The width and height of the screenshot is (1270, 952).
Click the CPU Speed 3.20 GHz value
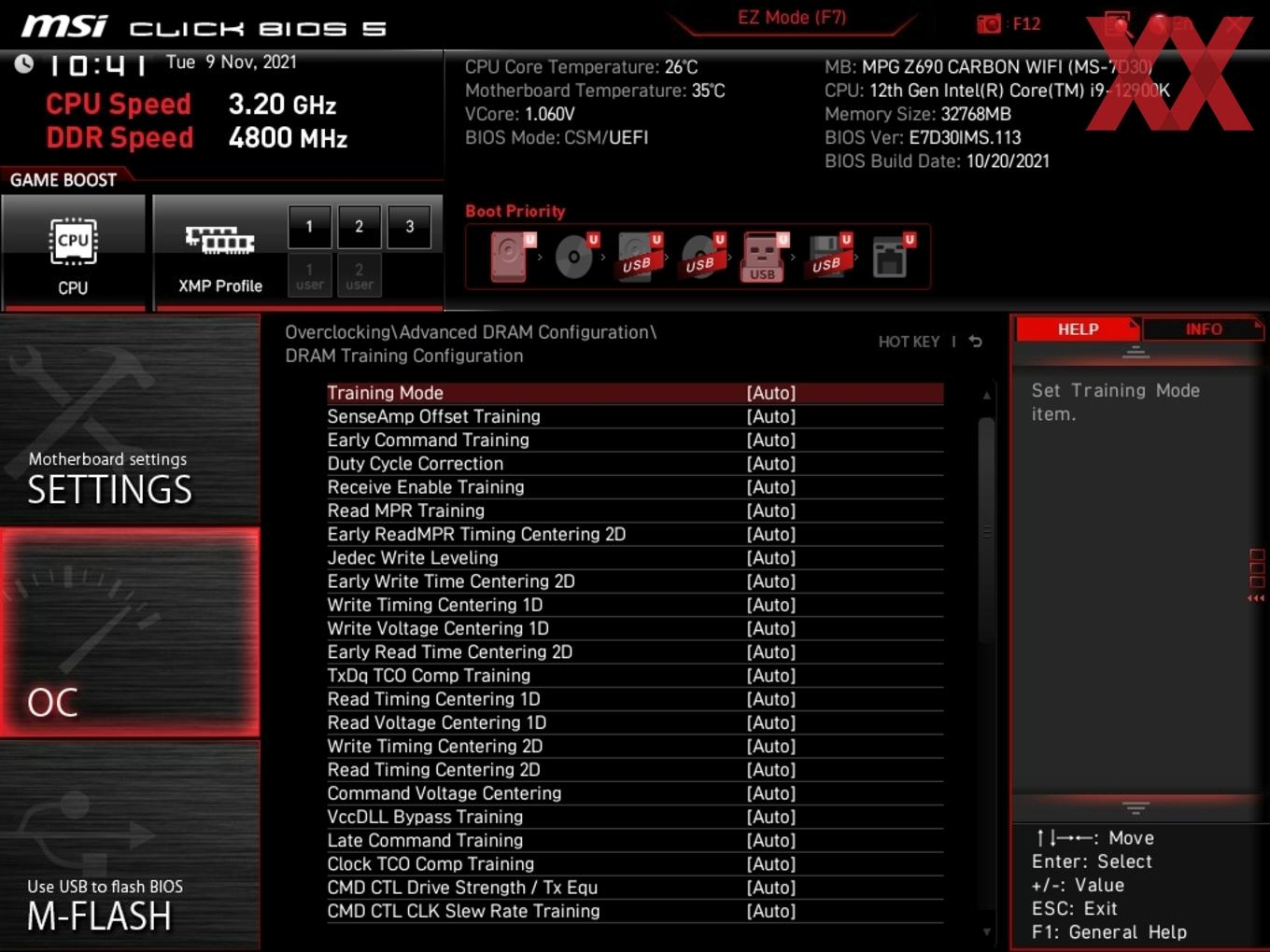coord(282,105)
